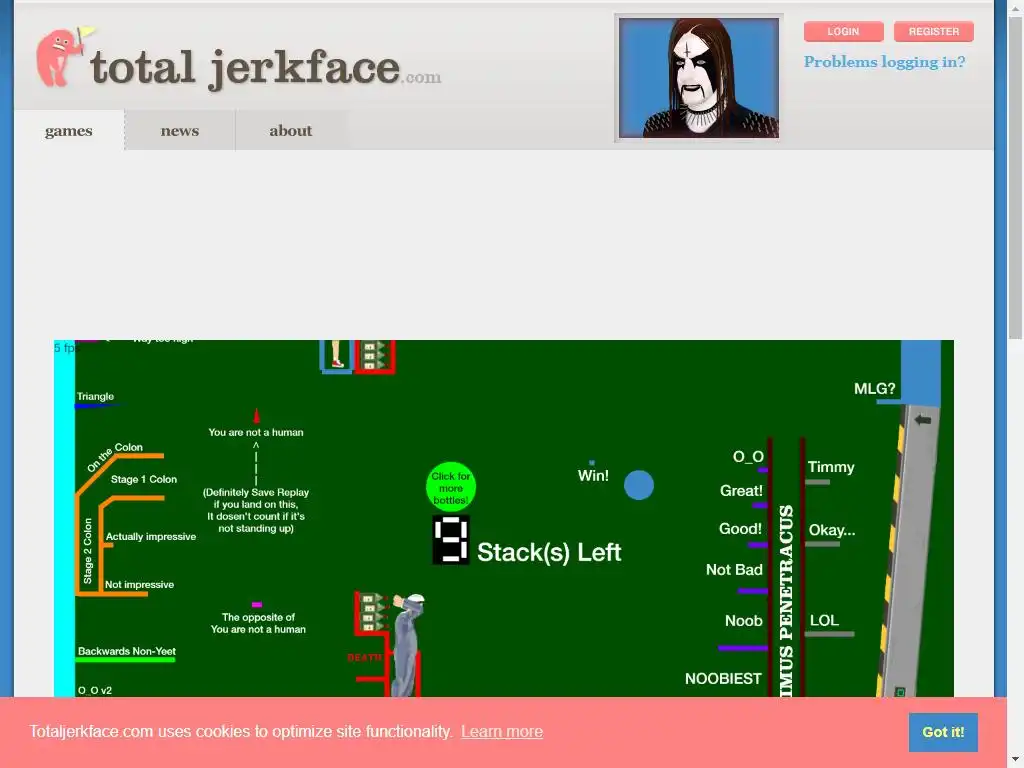Click the 'Stack(s) Left' label
Image resolution: width=1024 pixels, height=768 pixels.
click(x=549, y=552)
